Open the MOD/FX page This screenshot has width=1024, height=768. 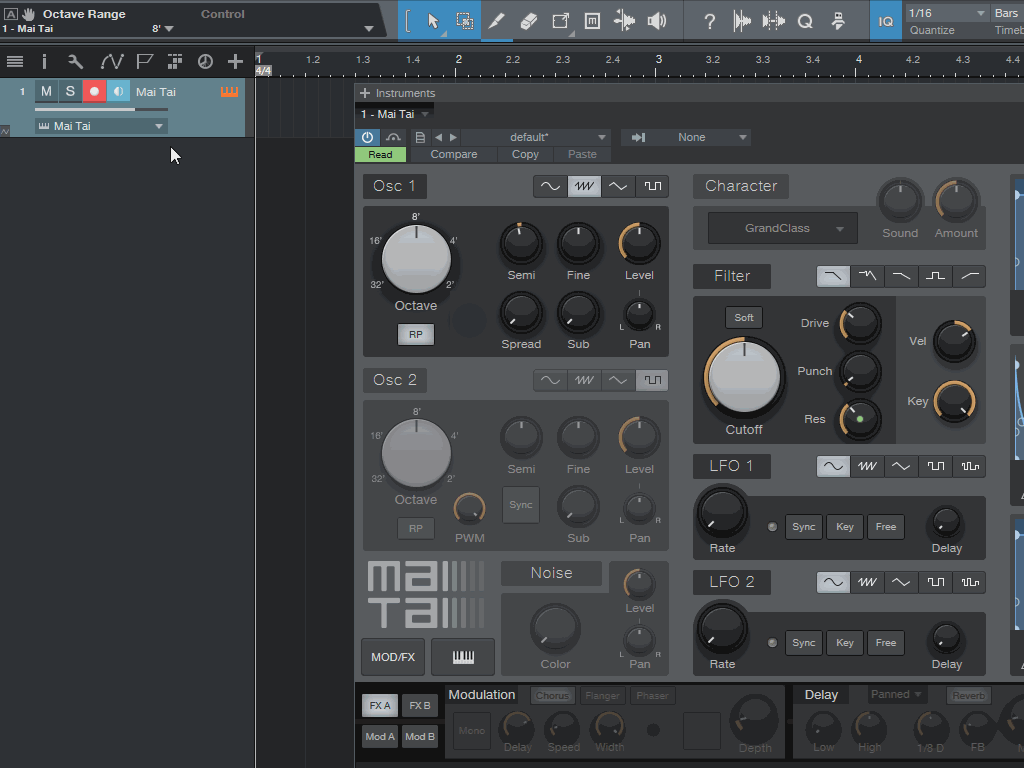[x=393, y=657]
